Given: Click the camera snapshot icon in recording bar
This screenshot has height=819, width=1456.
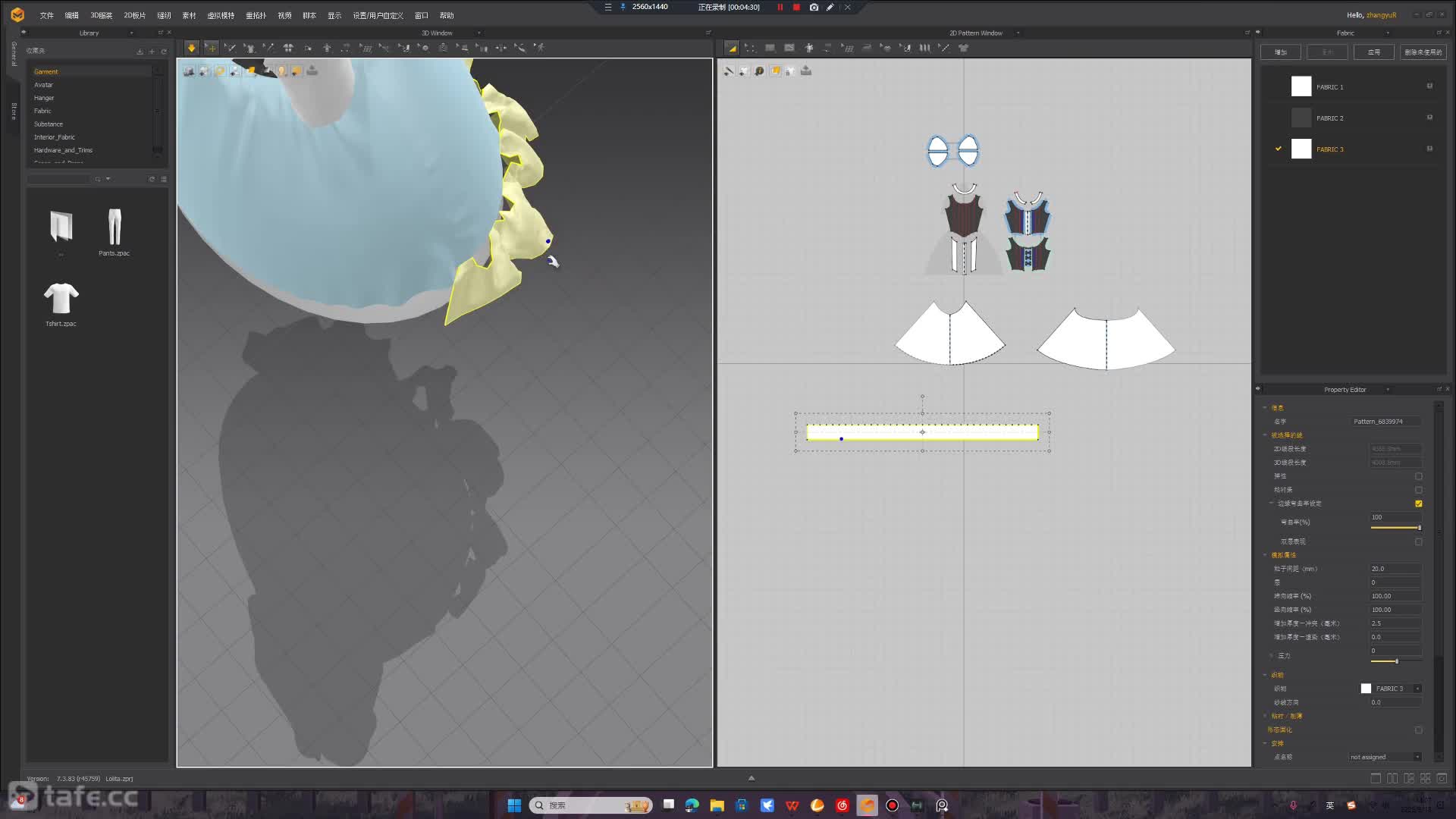Looking at the screenshot, I should tap(814, 7).
